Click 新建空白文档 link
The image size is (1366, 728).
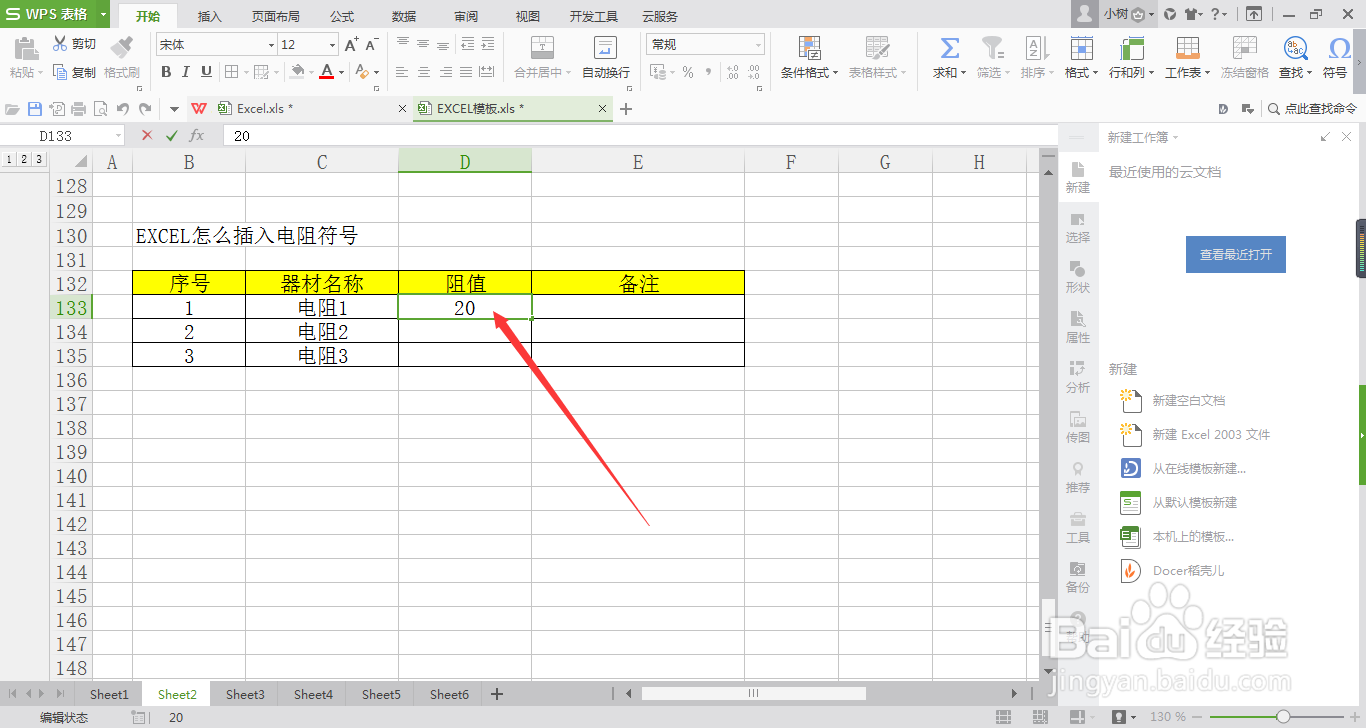pos(1188,400)
